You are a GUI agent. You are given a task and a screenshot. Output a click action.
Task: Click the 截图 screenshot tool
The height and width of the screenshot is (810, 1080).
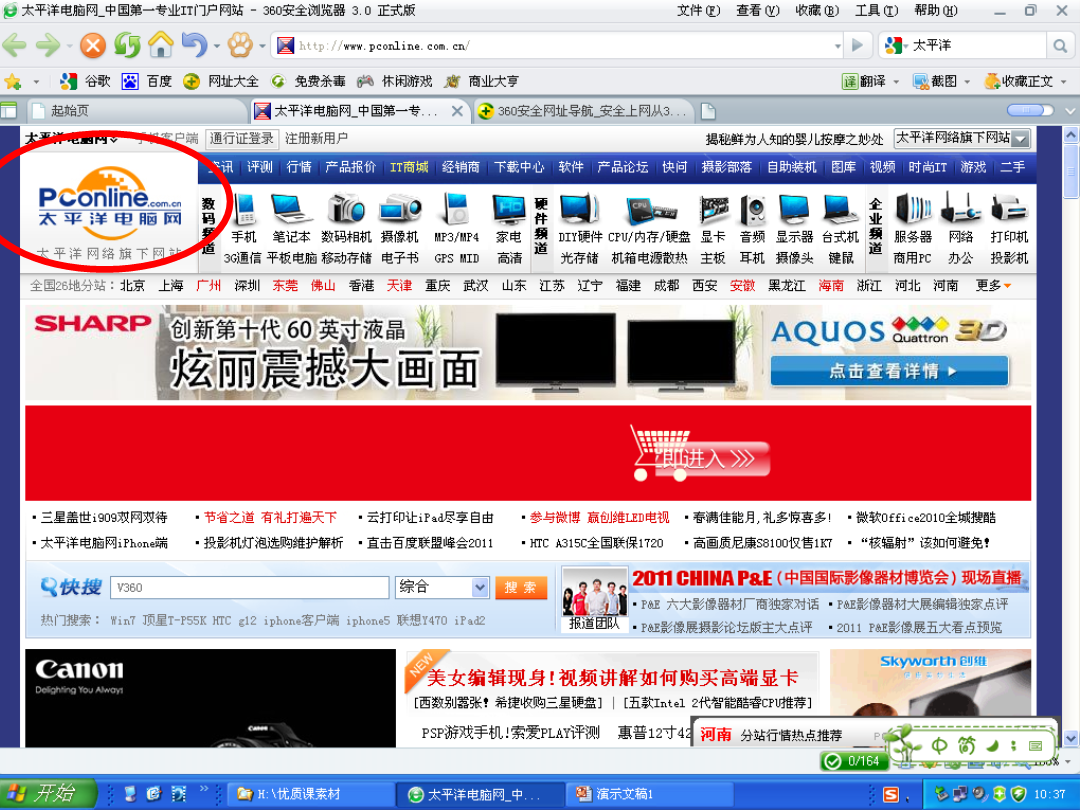coord(935,81)
